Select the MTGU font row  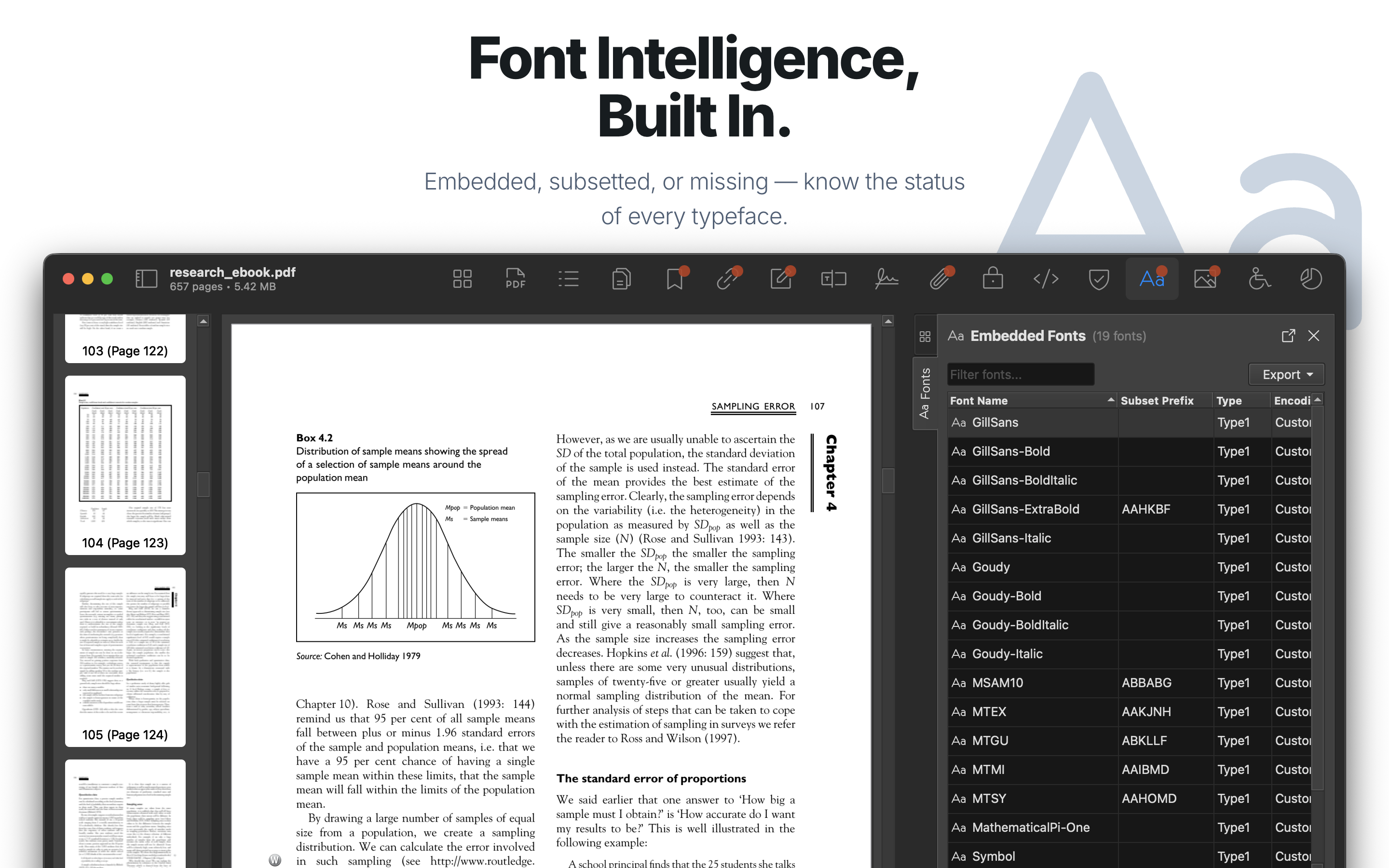point(1129,741)
